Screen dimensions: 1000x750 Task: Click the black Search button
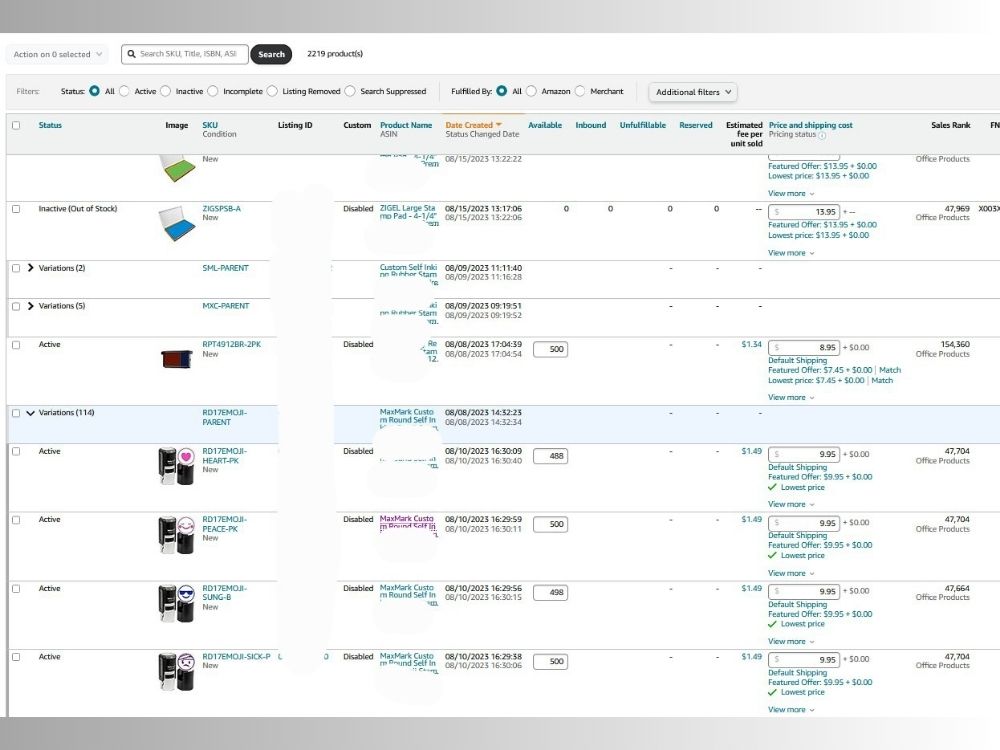click(271, 54)
